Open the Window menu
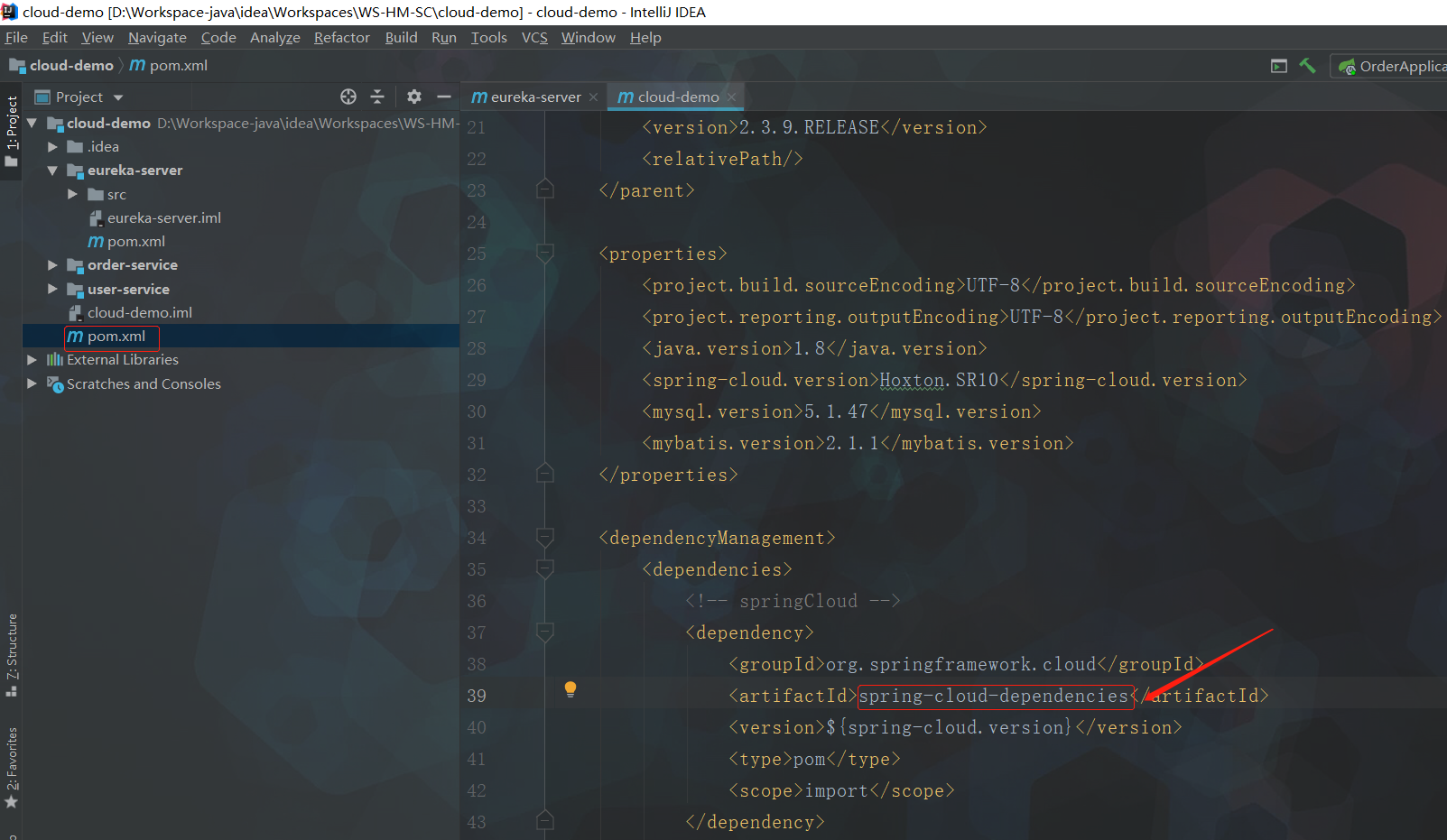1447x840 pixels. coord(589,37)
